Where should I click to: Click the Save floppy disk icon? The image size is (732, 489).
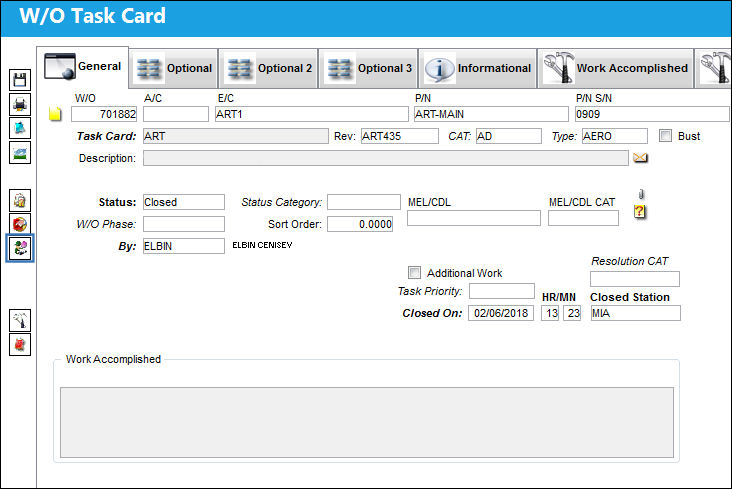click(x=20, y=80)
